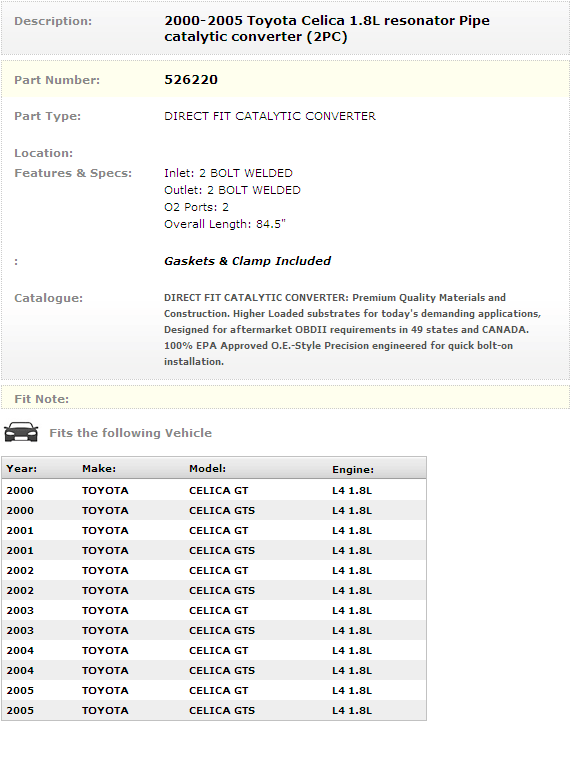The image size is (570, 769).
Task: Click the Model column header
Action: click(207, 468)
